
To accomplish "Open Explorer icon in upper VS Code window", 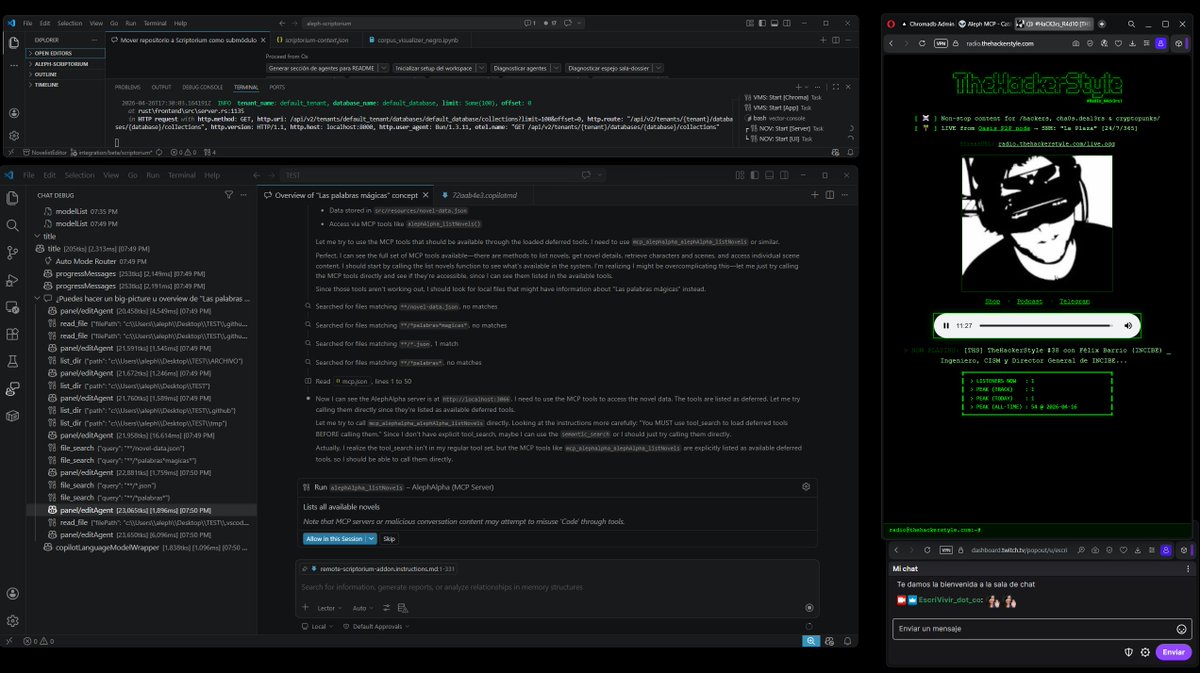I will tap(14, 43).
